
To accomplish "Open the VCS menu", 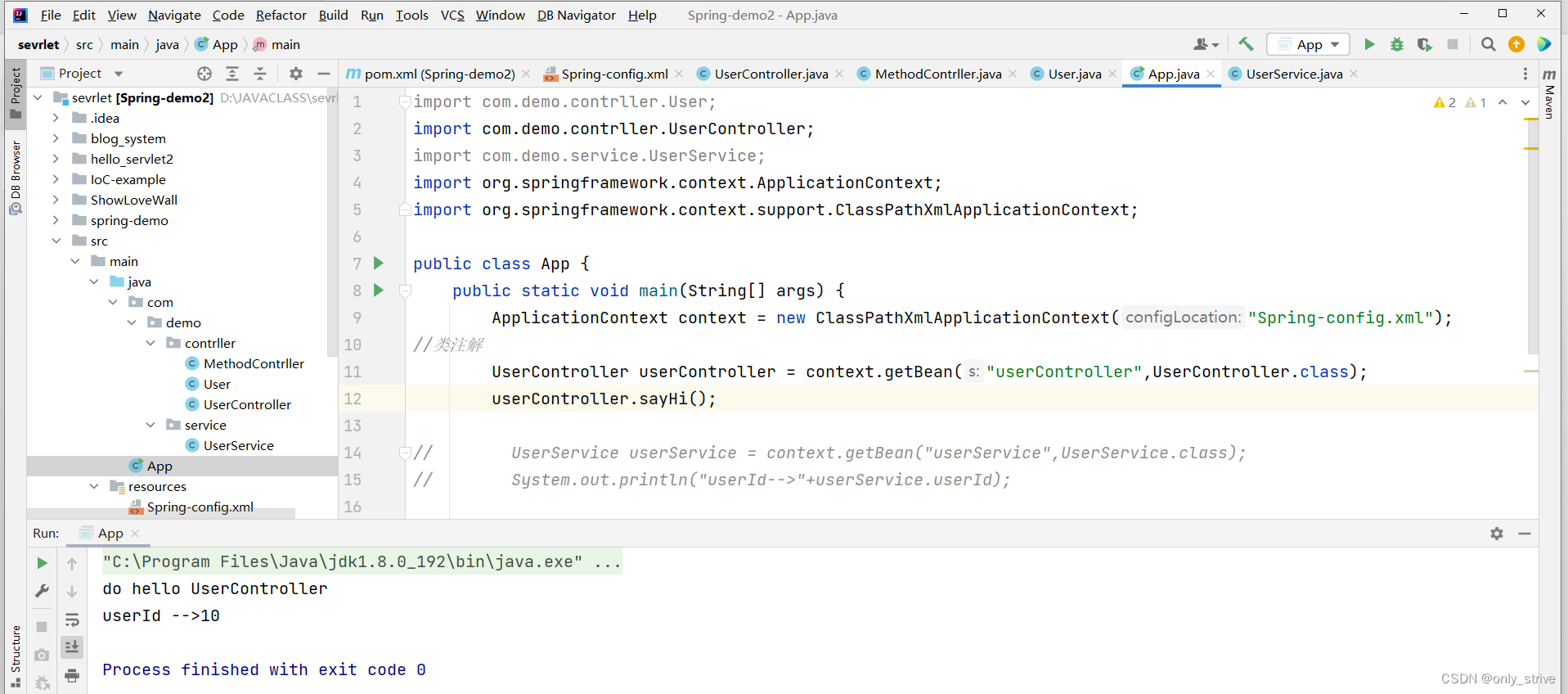I will (452, 15).
